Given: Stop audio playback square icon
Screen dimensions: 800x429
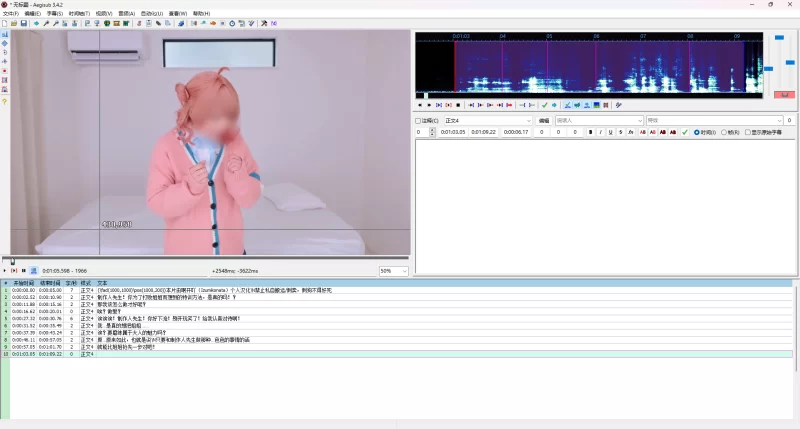Looking at the screenshot, I should point(458,105).
